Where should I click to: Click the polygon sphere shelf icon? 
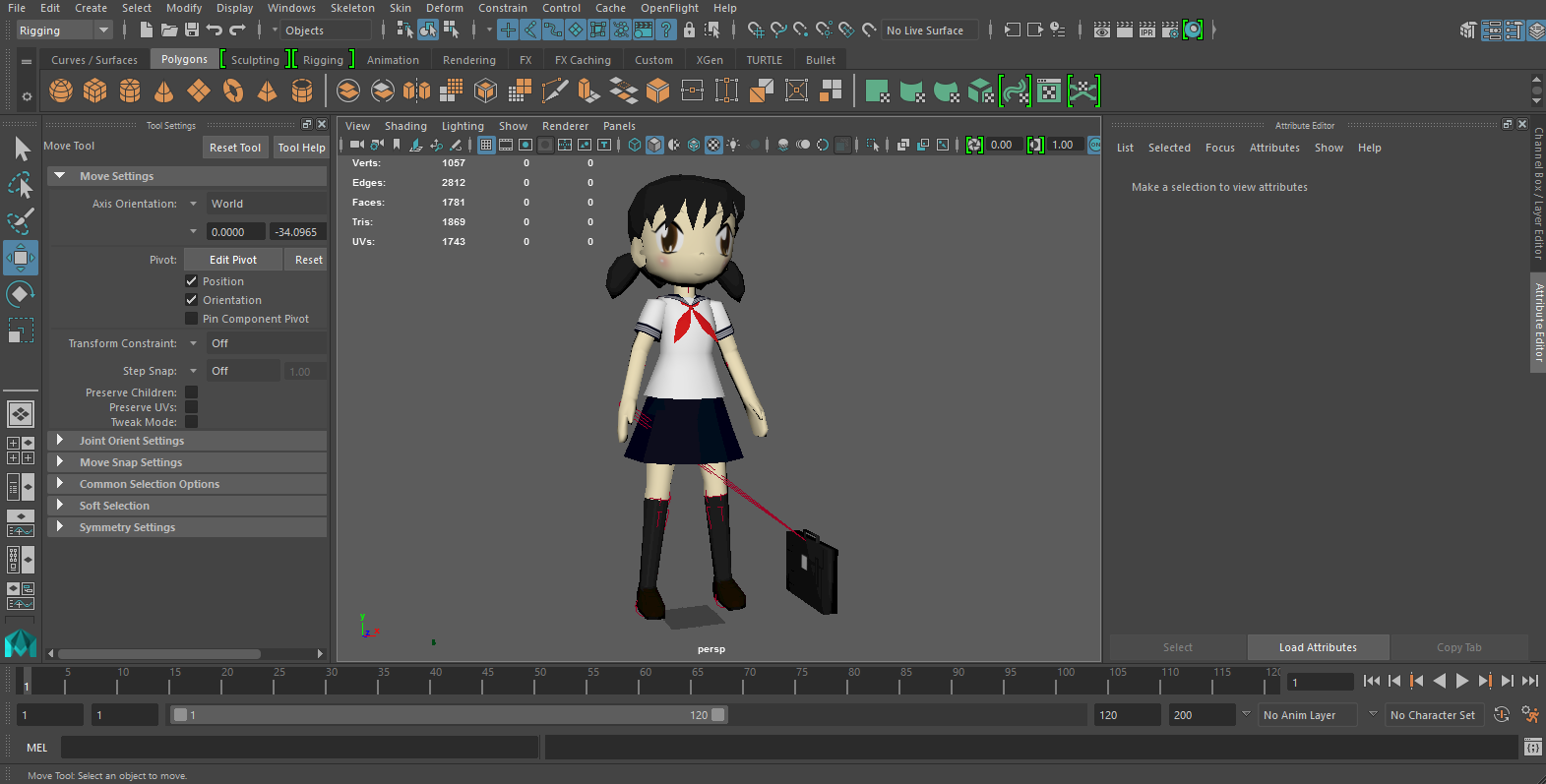point(61,91)
